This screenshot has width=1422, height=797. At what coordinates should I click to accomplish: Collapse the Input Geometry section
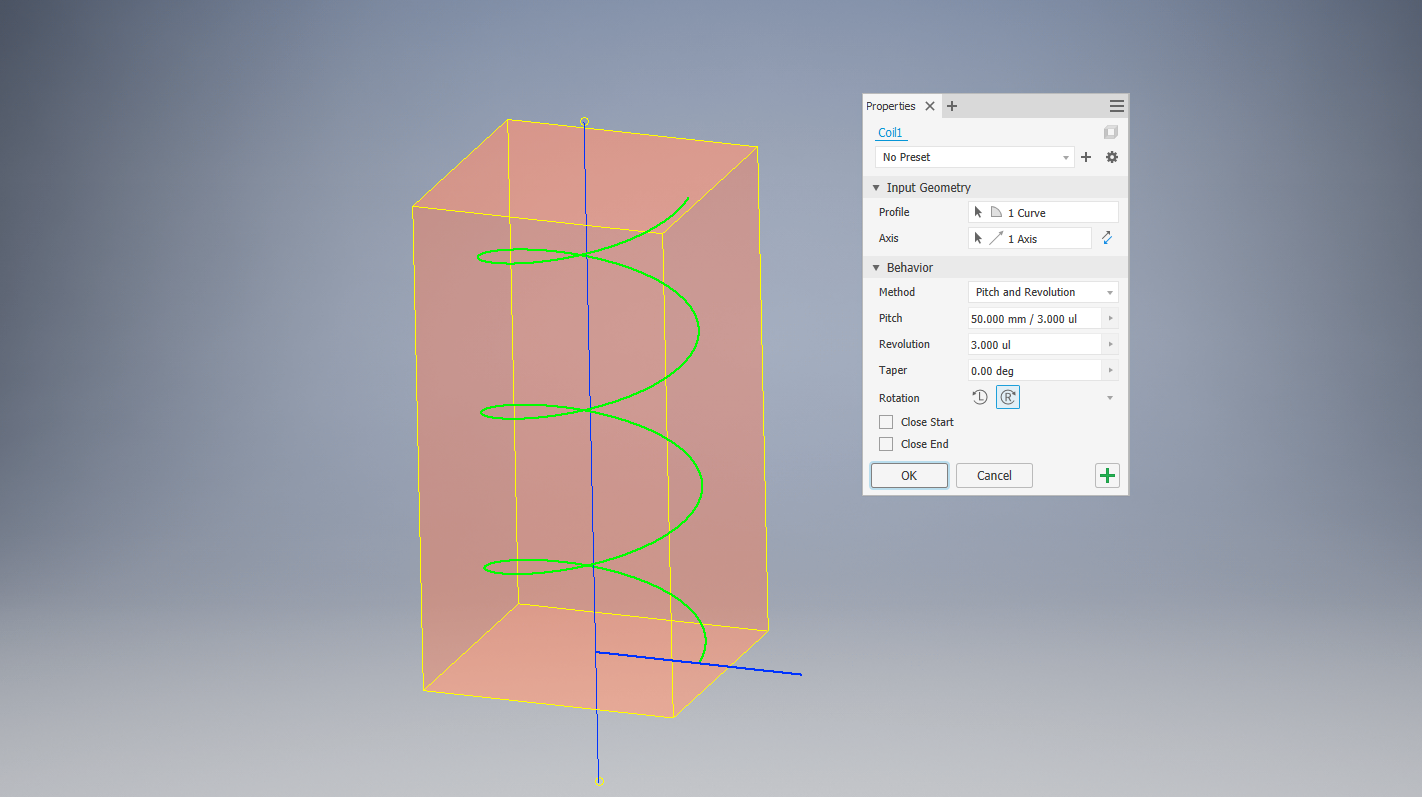click(x=876, y=187)
